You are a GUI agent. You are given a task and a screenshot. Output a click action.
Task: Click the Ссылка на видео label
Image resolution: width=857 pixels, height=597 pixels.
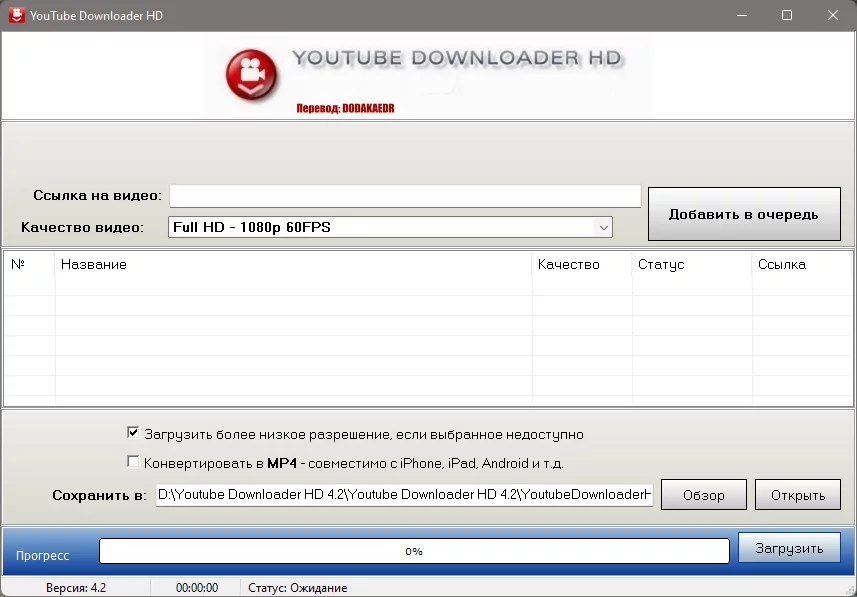coord(97,195)
